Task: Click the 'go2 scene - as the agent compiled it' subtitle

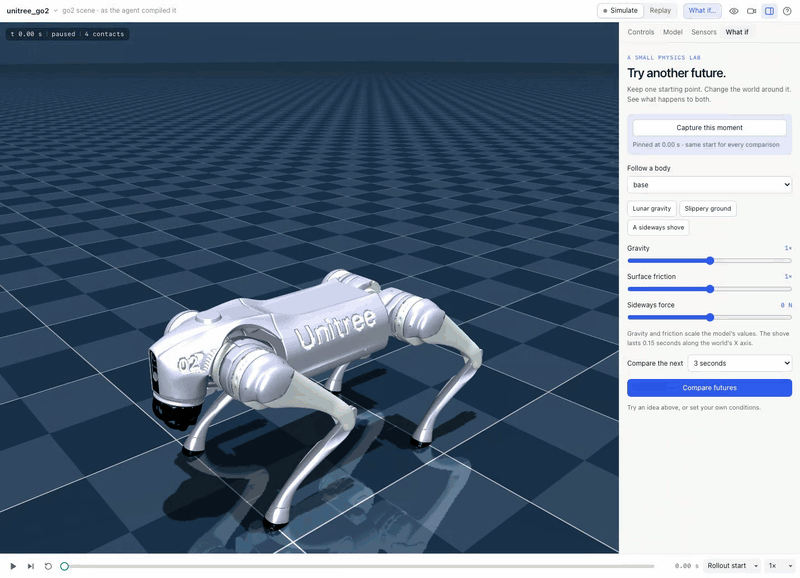Action: [119, 11]
